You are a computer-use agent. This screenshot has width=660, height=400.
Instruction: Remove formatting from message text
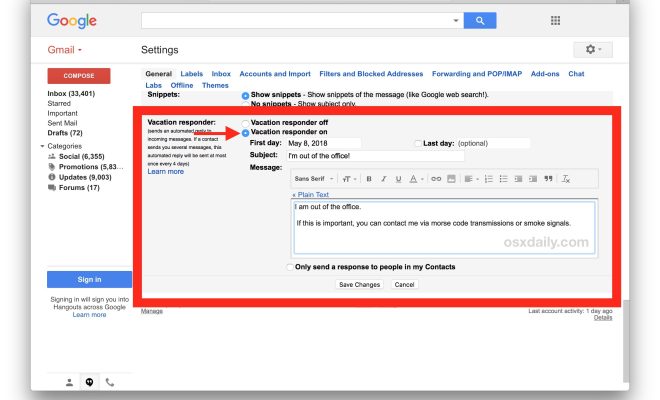(566, 179)
